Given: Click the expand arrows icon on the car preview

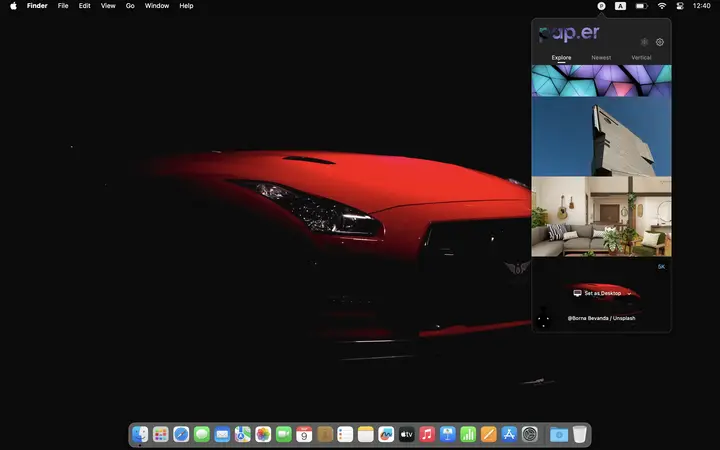Looking at the screenshot, I should click(x=544, y=321).
